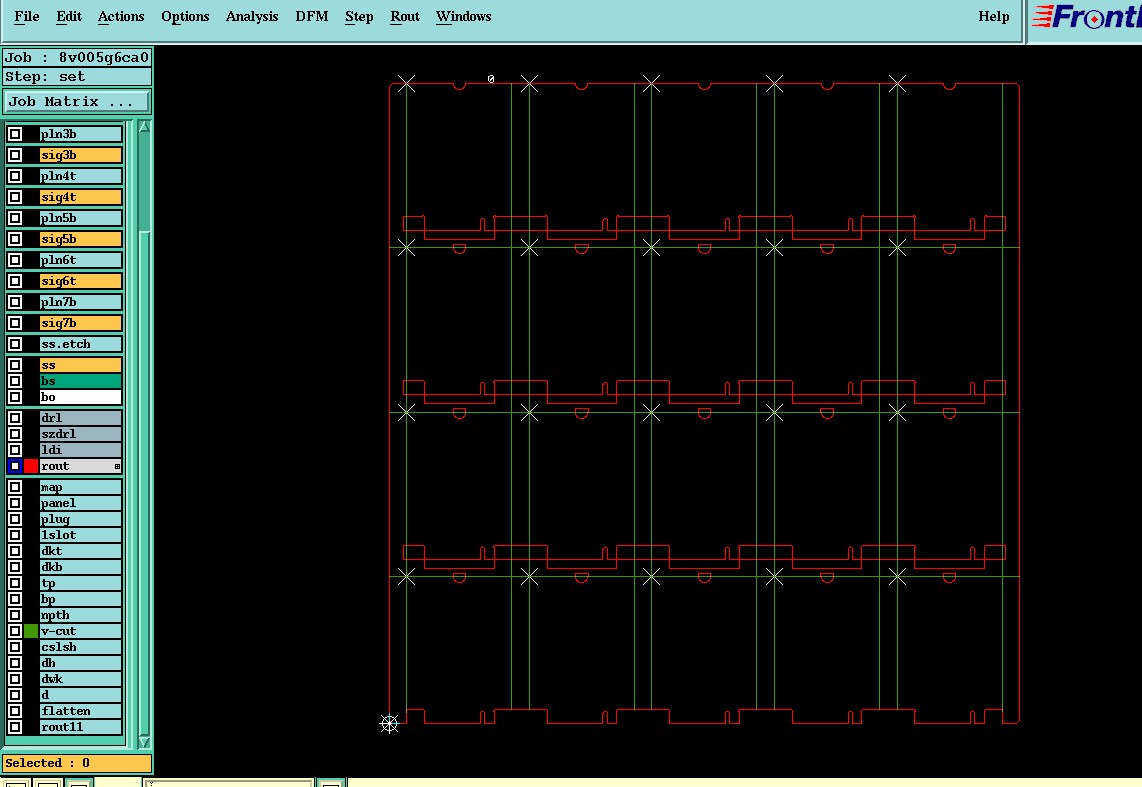Toggle the v-cut layer checkbox
Screen dimensions: 1142x787
[x=15, y=631]
